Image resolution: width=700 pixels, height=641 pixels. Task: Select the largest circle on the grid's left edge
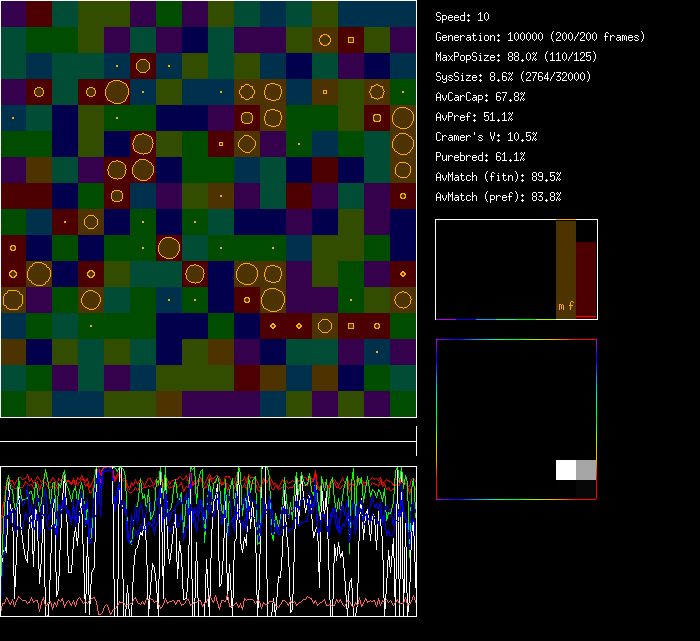click(x=13, y=299)
